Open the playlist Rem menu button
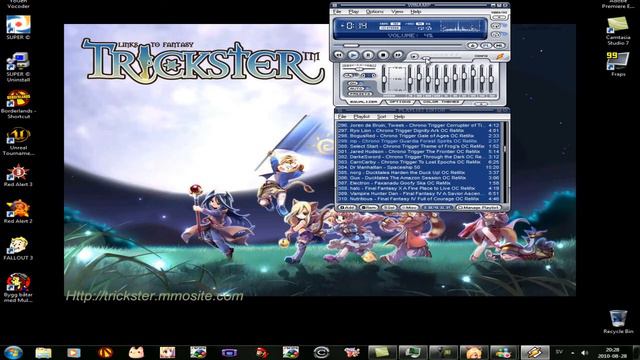Screen dimensions: 640x360 point(368,207)
